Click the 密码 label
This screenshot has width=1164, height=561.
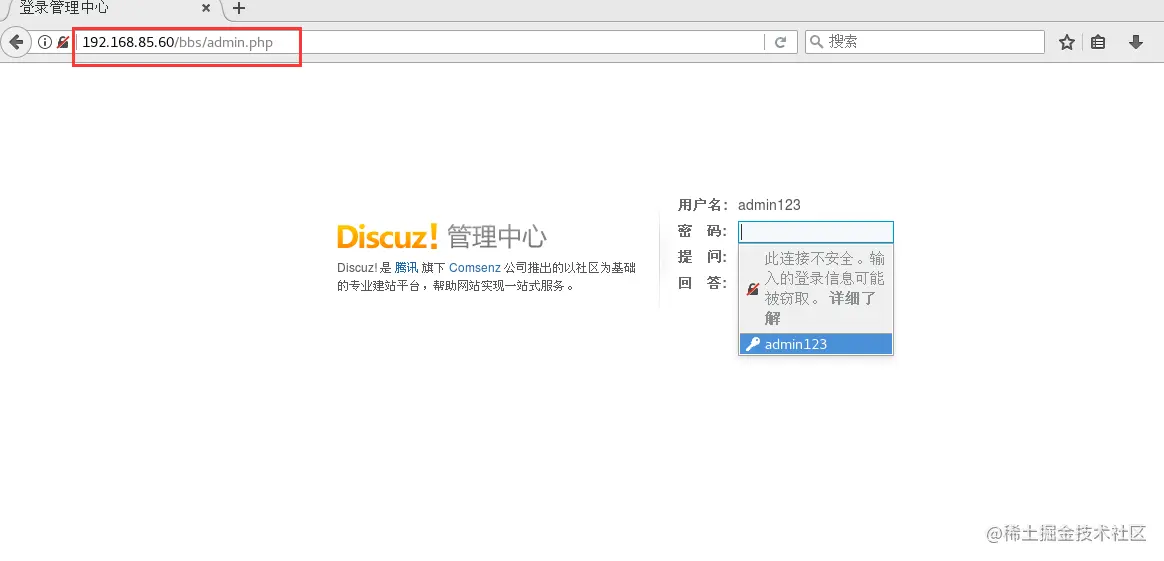click(702, 232)
